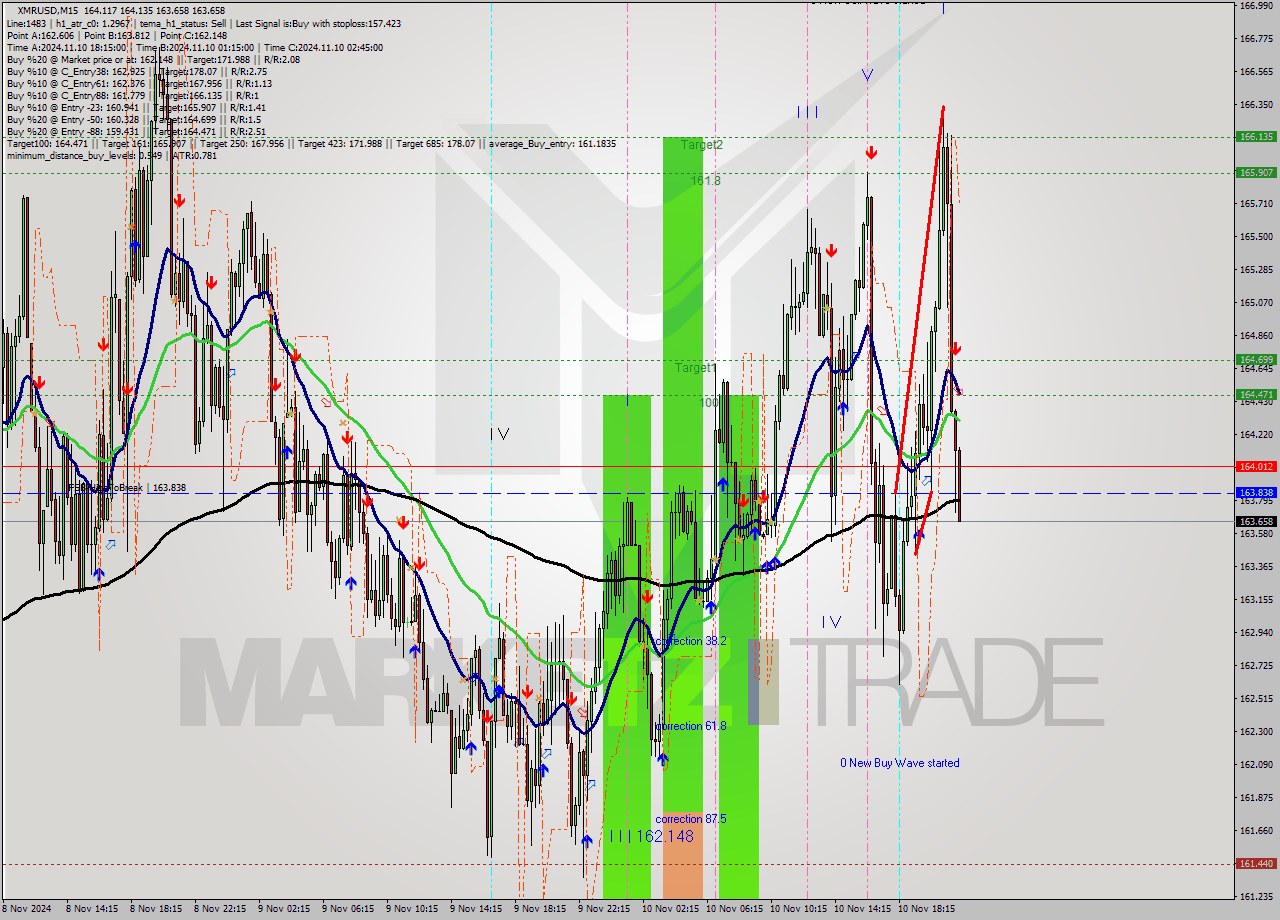The width and height of the screenshot is (1280, 920).
Task: Click the 163.838 HighToBreak label on chart
Action: click(x=126, y=488)
